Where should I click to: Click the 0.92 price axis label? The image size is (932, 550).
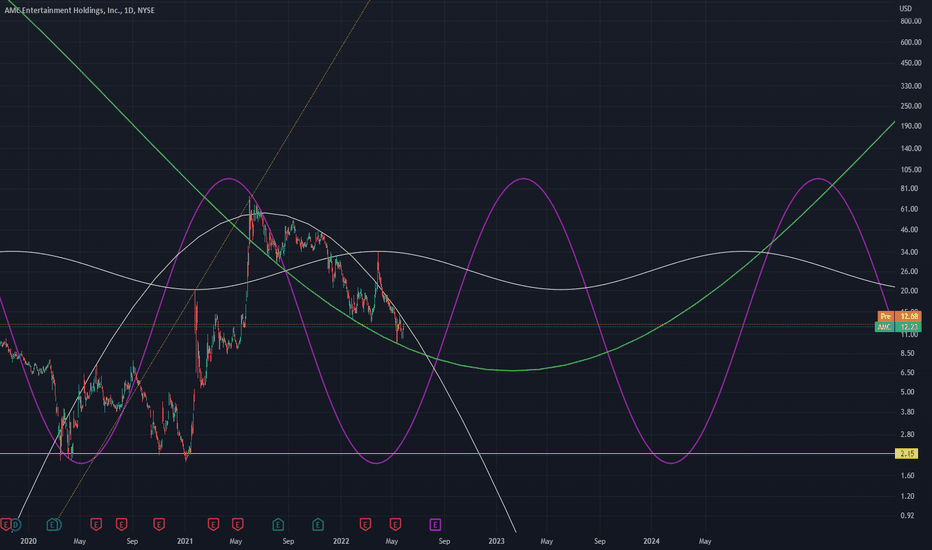(908, 516)
